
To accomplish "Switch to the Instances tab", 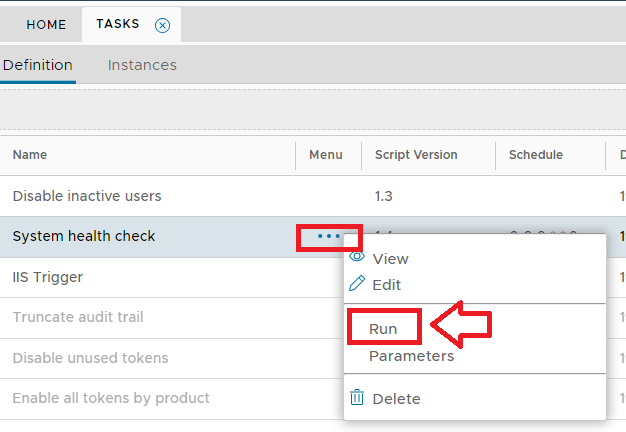I will click(142, 65).
